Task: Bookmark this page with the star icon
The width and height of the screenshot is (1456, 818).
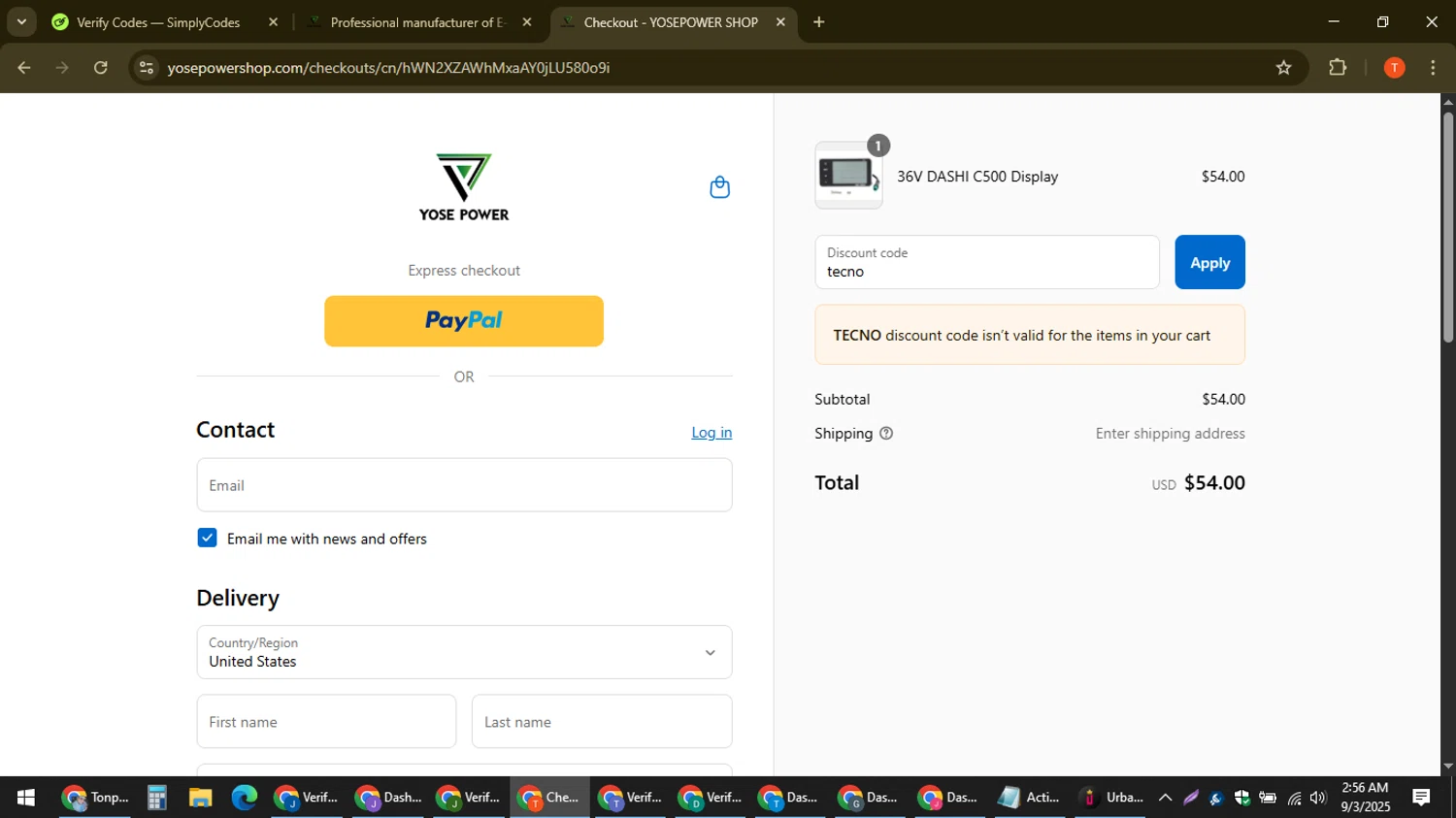Action: click(1283, 68)
